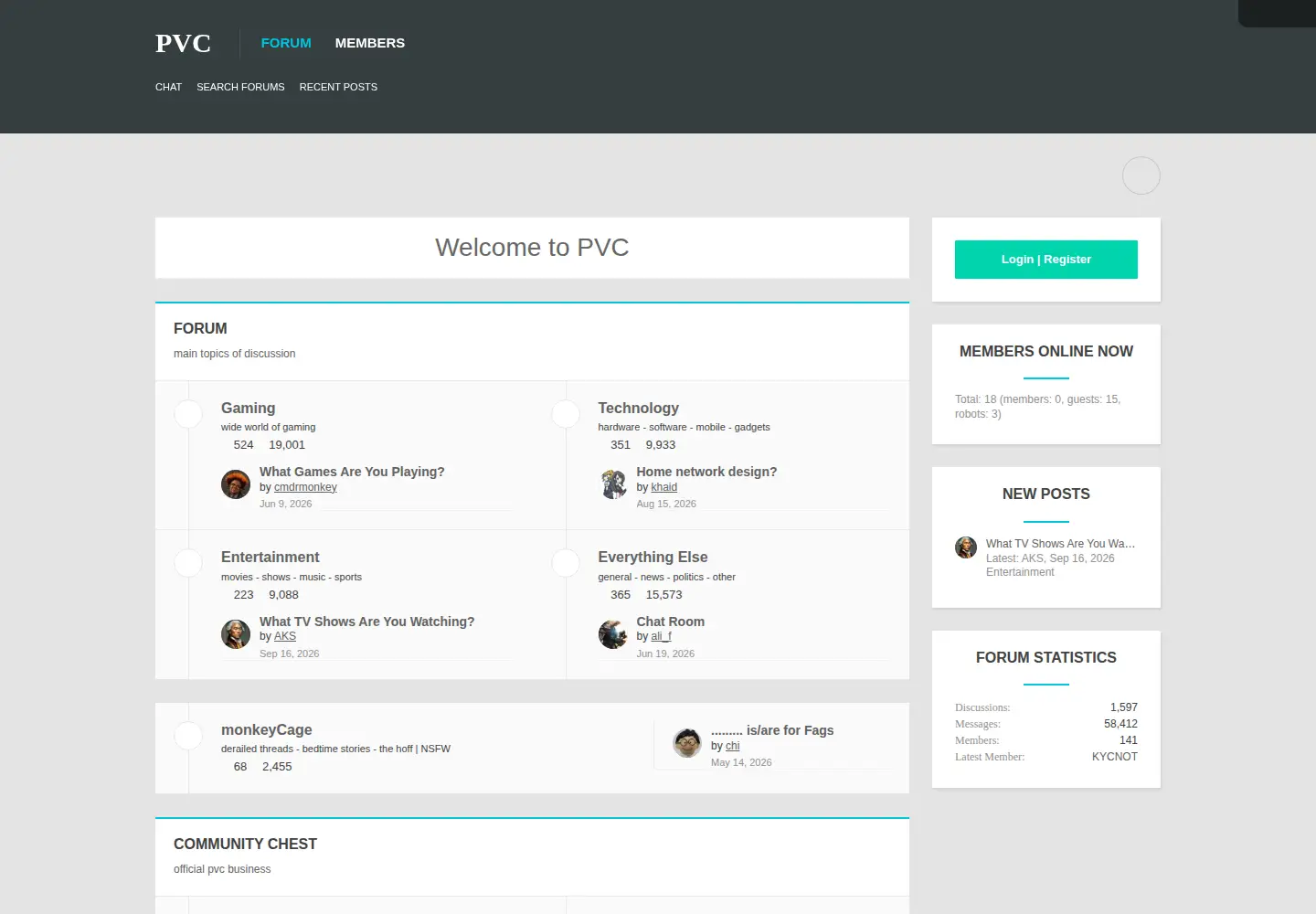
Task: Click khaid's avatar in Technology
Action: 613,484
